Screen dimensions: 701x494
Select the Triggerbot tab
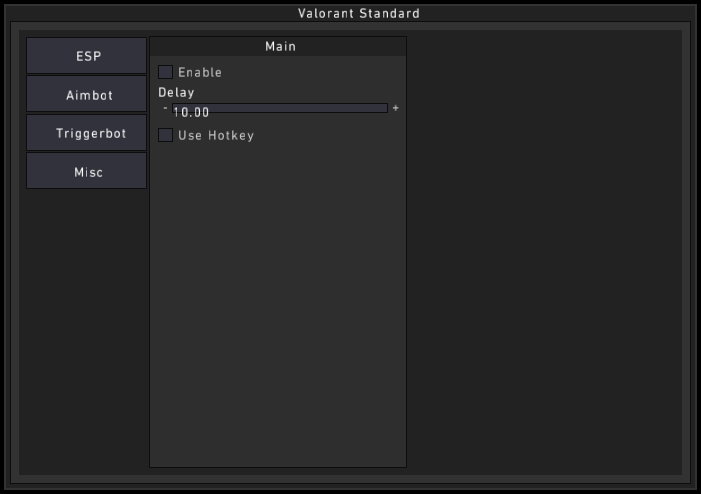click(87, 133)
